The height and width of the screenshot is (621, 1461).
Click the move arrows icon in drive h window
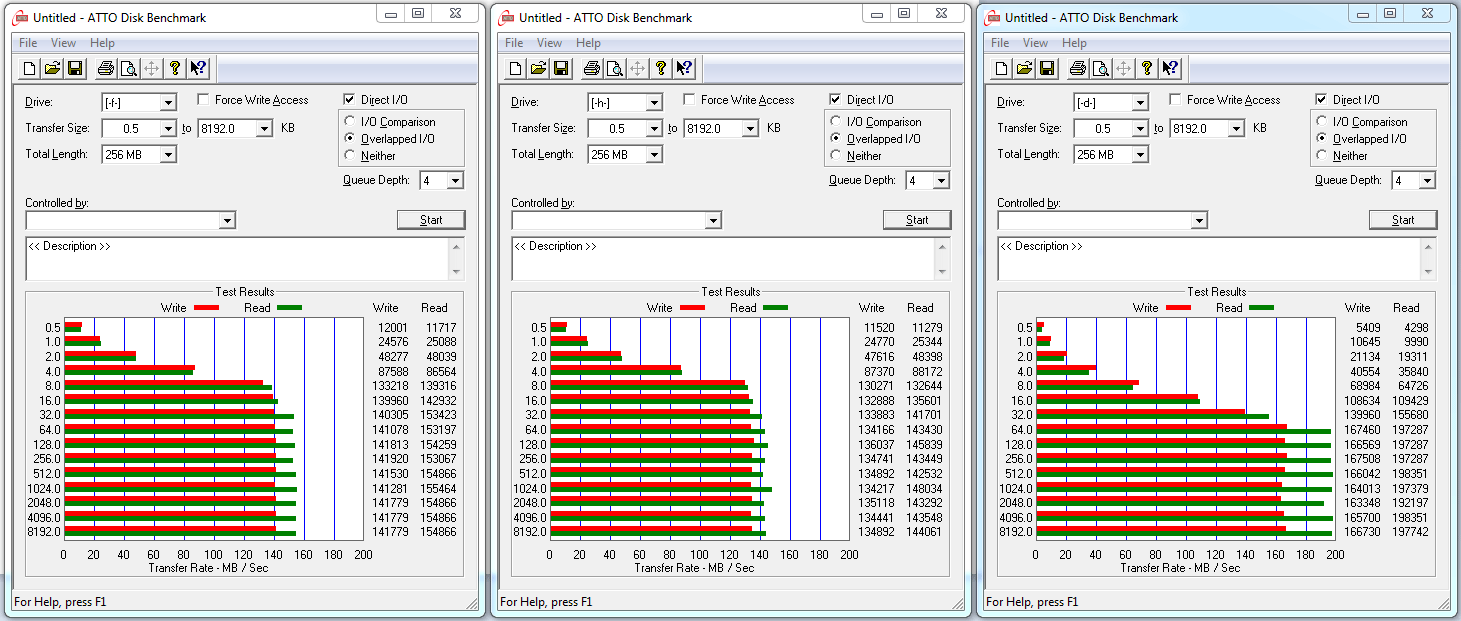[638, 68]
